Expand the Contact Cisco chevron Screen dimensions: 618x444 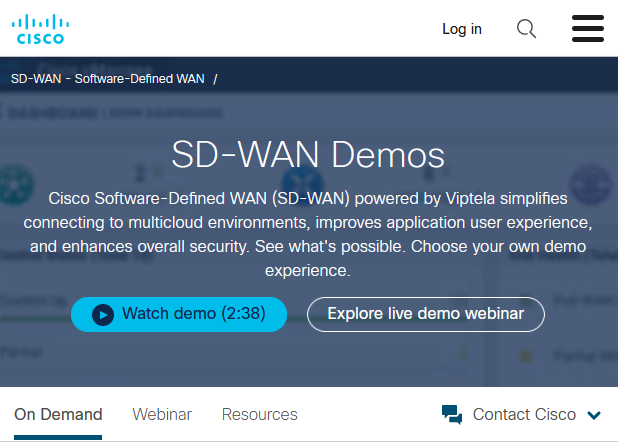[x=594, y=415]
